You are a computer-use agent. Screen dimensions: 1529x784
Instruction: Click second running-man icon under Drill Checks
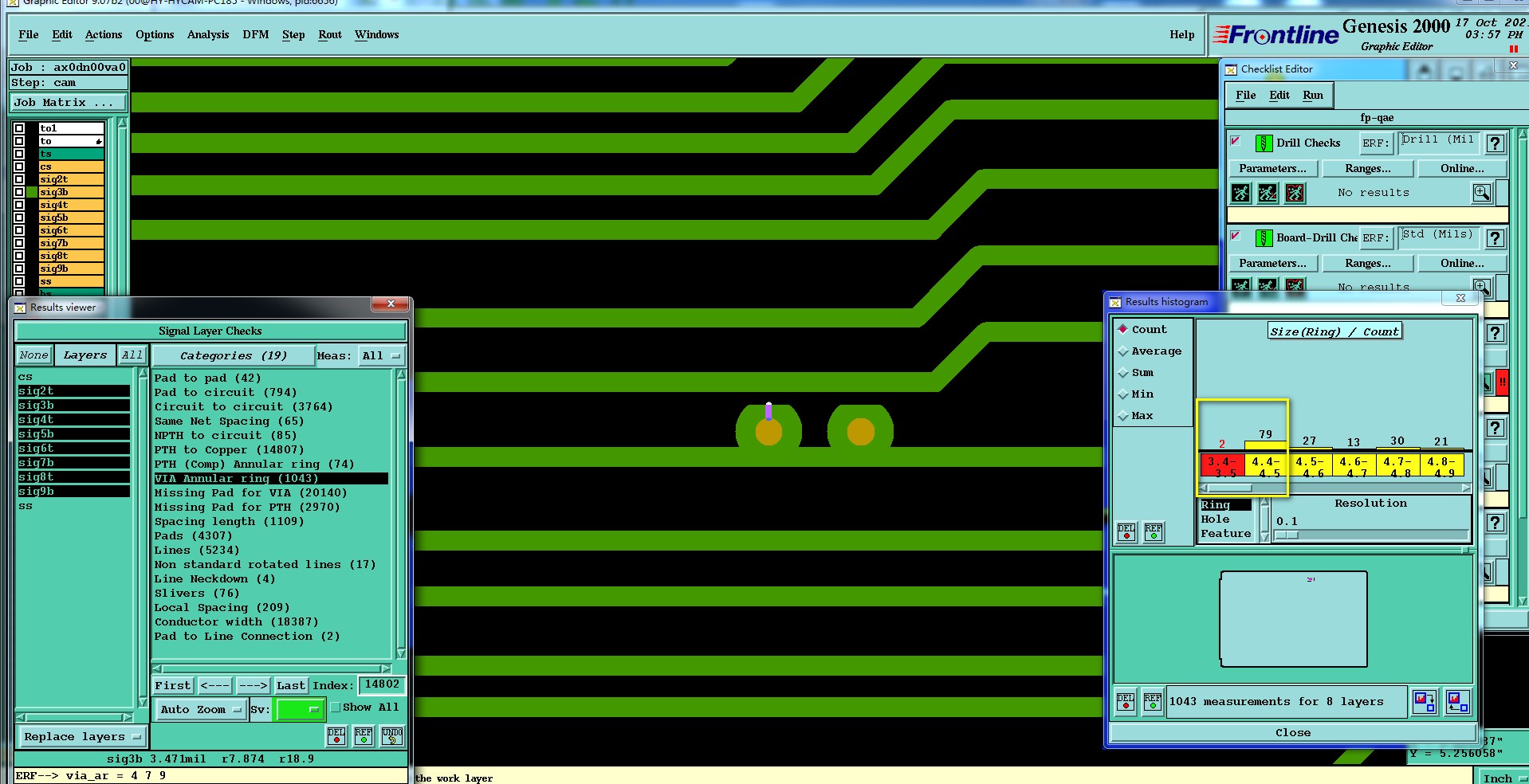tap(1268, 193)
